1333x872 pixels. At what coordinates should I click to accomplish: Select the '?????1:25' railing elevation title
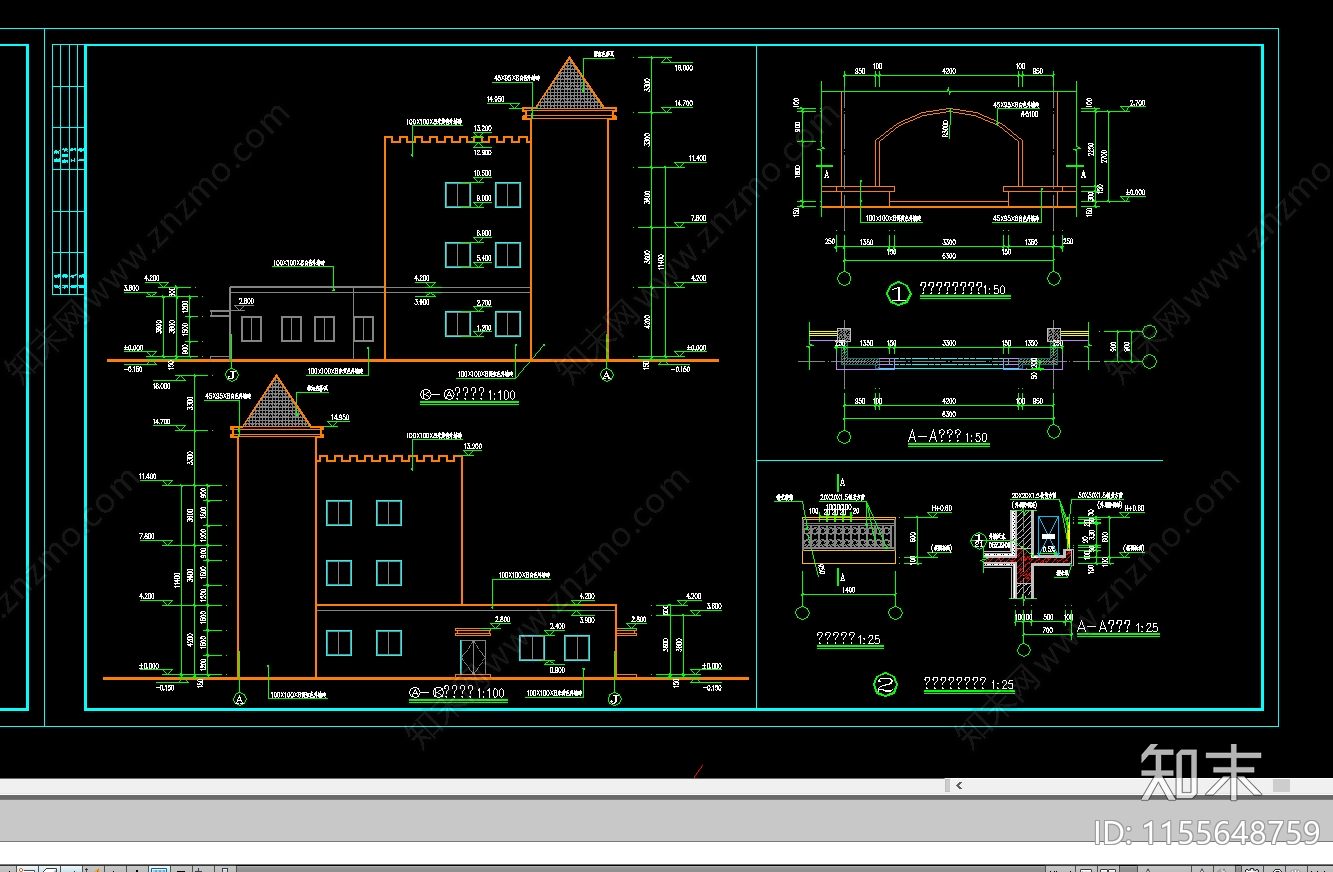tap(848, 639)
